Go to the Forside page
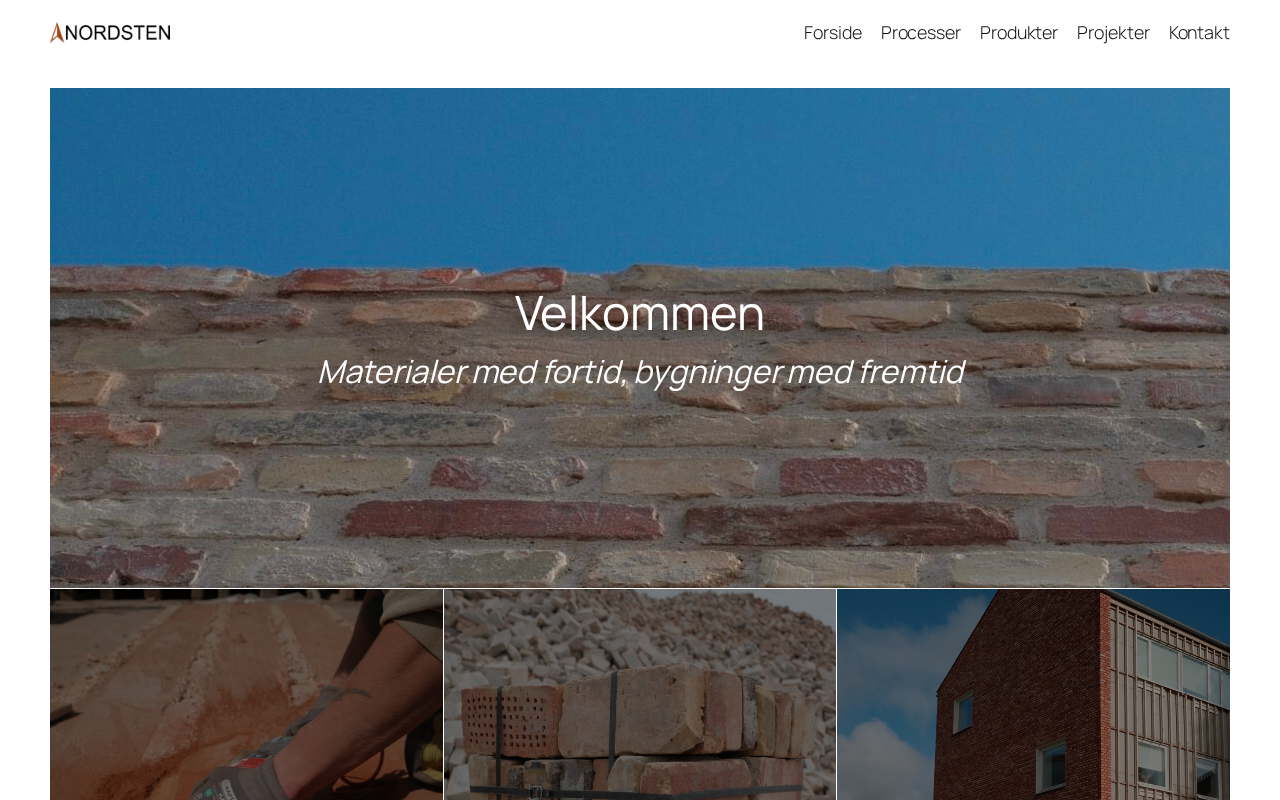Screen dimensions: 1280x800 point(832,33)
